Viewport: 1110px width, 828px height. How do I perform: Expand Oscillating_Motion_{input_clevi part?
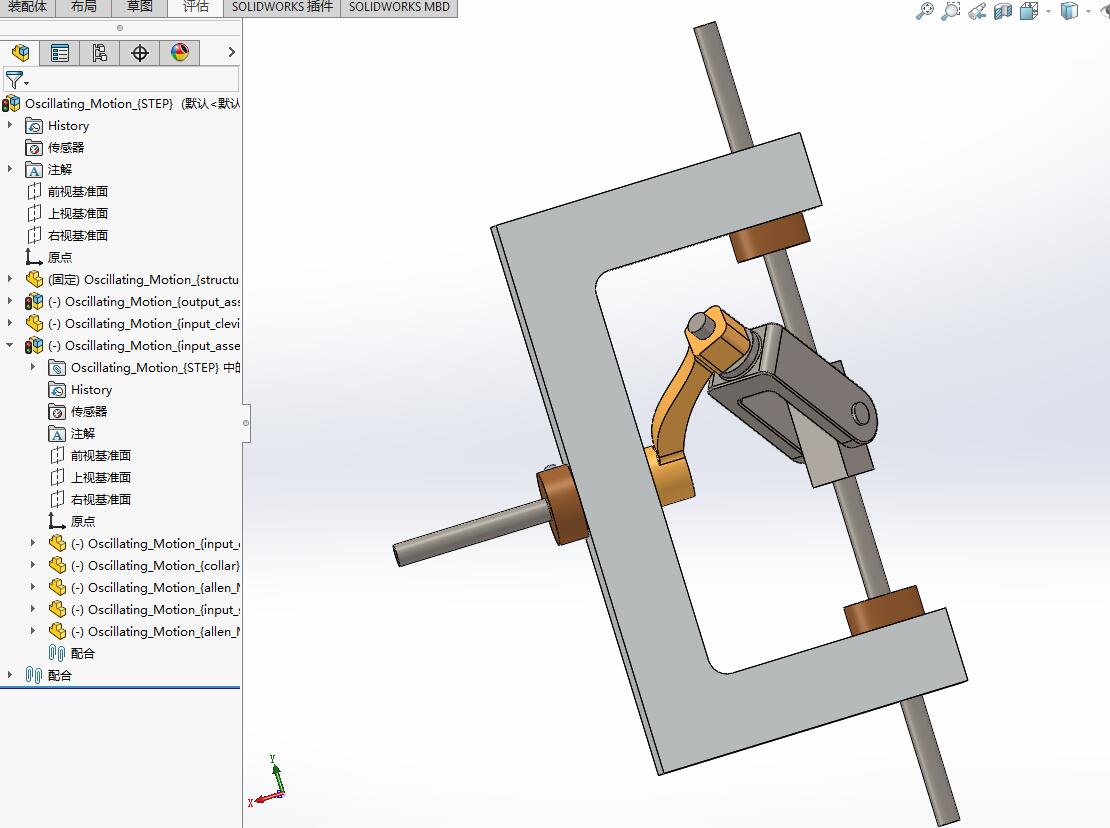point(10,323)
